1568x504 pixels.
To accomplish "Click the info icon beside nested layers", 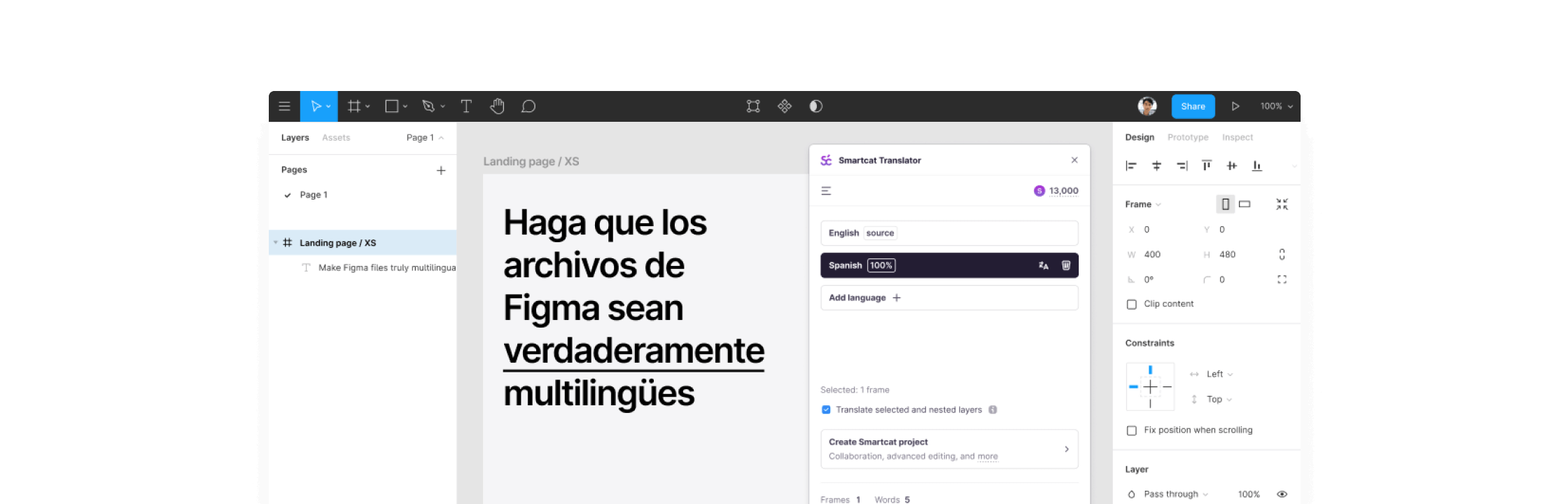I will click(x=993, y=409).
